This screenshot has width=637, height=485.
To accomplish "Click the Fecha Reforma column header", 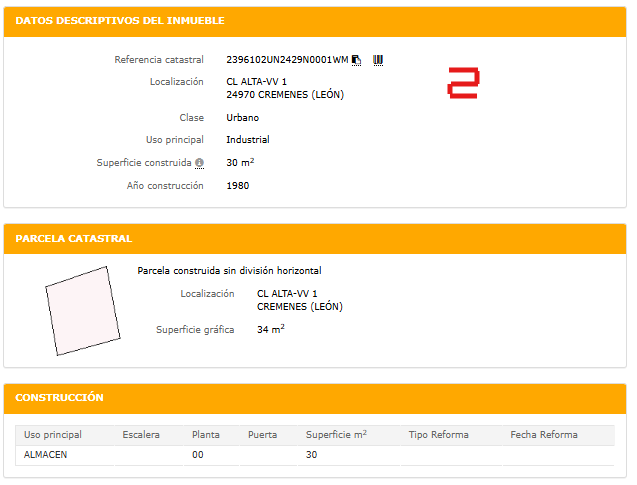I will (x=544, y=435).
